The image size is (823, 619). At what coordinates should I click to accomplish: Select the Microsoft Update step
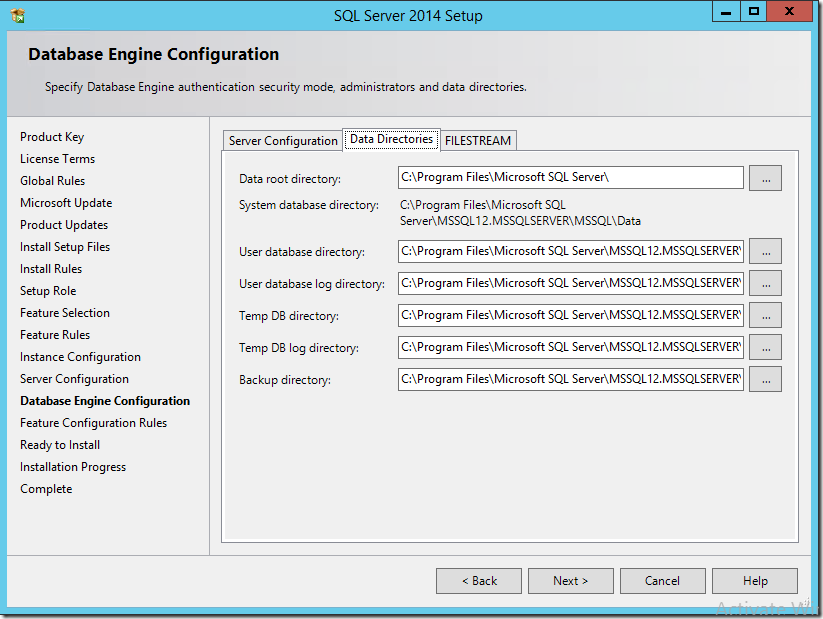tap(66, 203)
